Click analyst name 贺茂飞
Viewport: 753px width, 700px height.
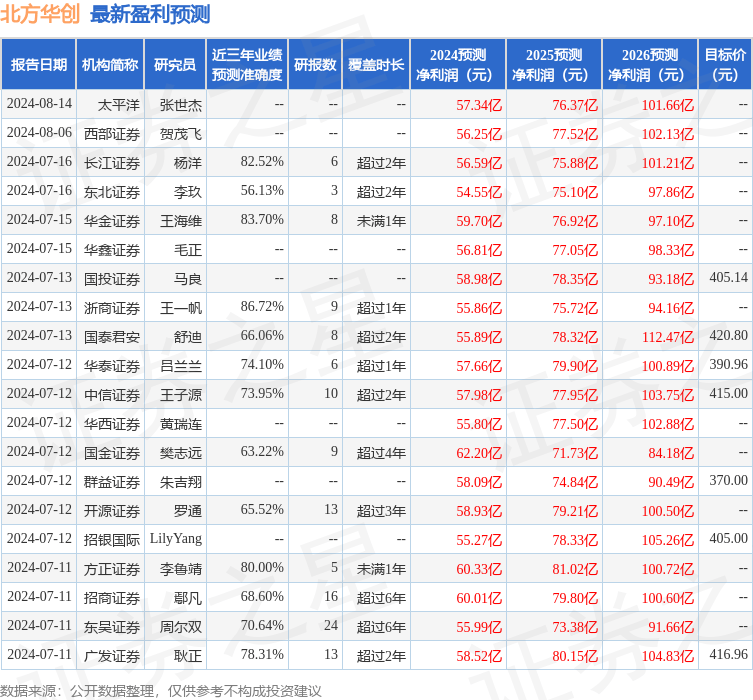181,134
